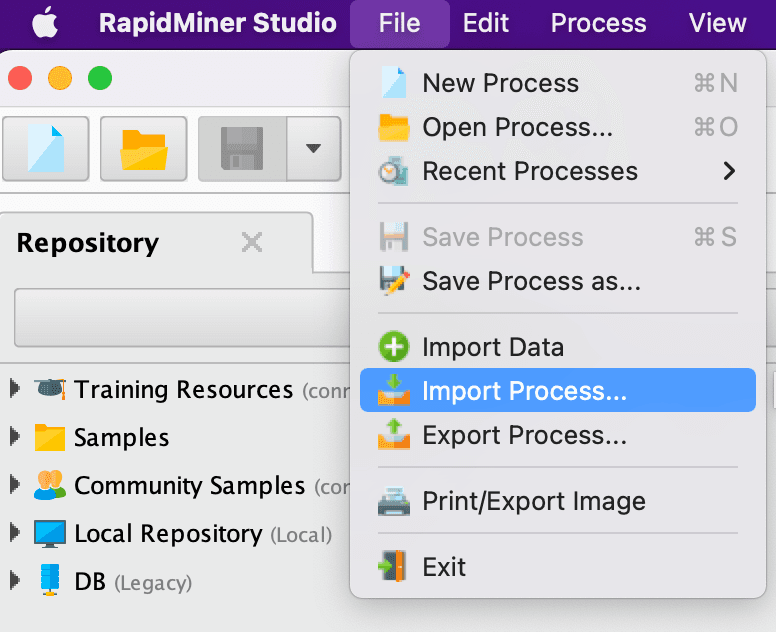Screen dimensions: 776x632
Task: Click the Open Process folder toolbar icon
Action: click(x=144, y=148)
